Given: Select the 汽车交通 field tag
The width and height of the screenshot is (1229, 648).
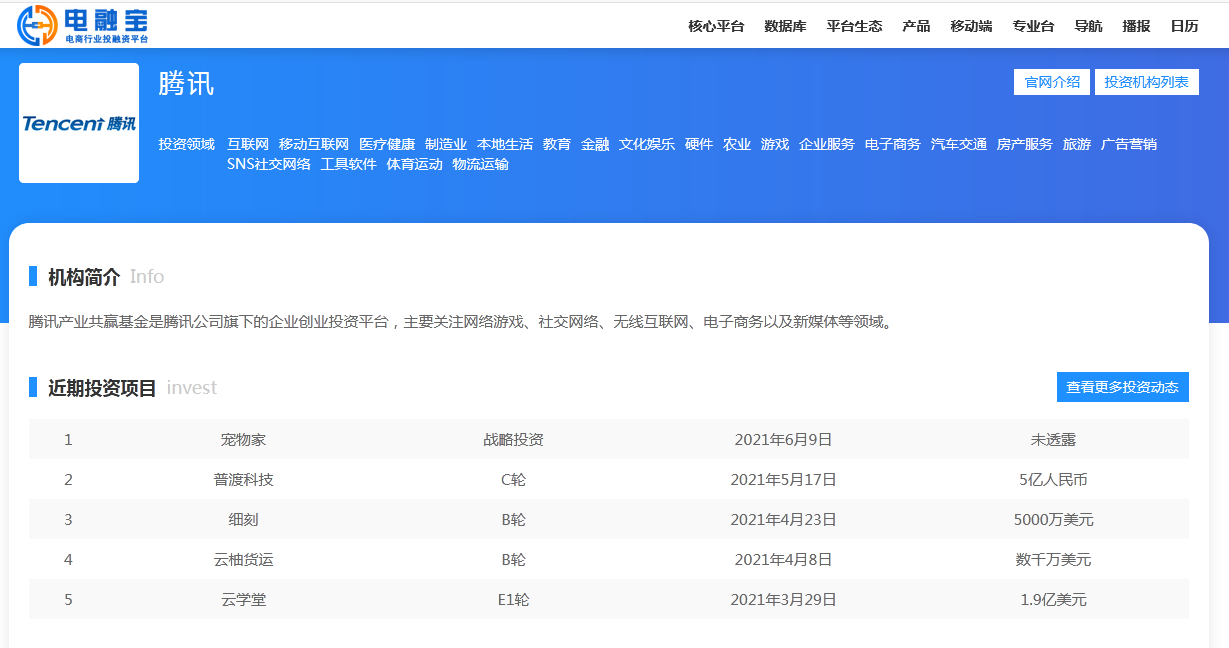Looking at the screenshot, I should click(959, 144).
